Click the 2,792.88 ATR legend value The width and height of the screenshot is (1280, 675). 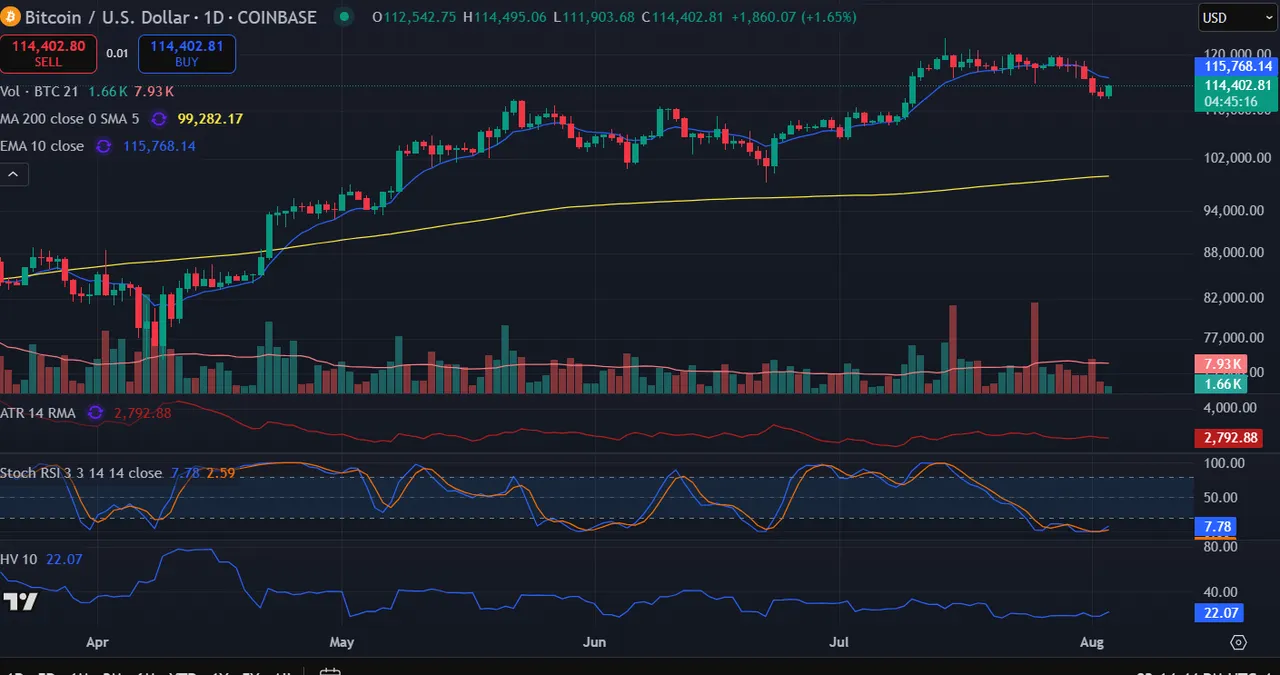click(x=143, y=412)
